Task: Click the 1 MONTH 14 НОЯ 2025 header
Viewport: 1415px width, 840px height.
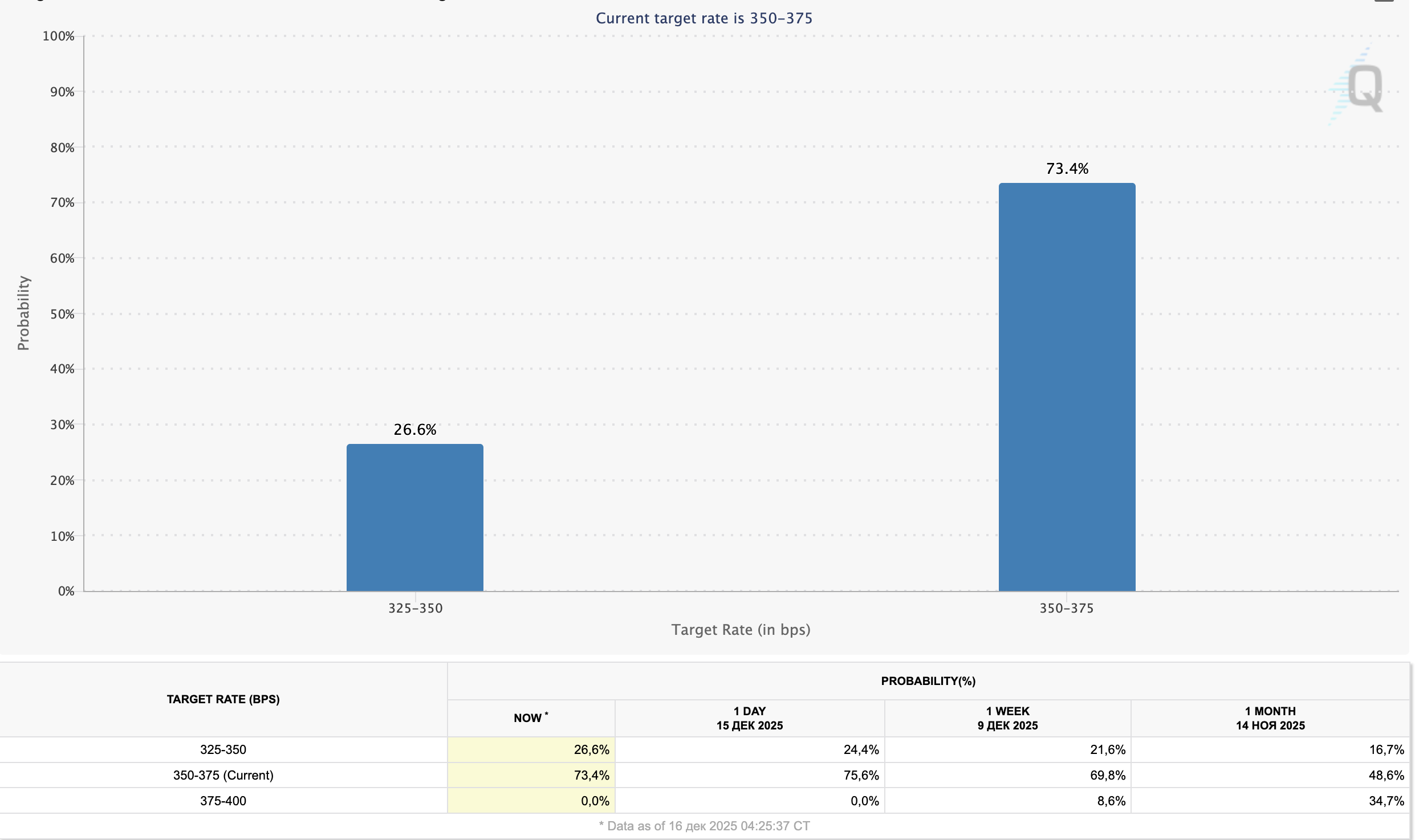Action: (x=1270, y=718)
